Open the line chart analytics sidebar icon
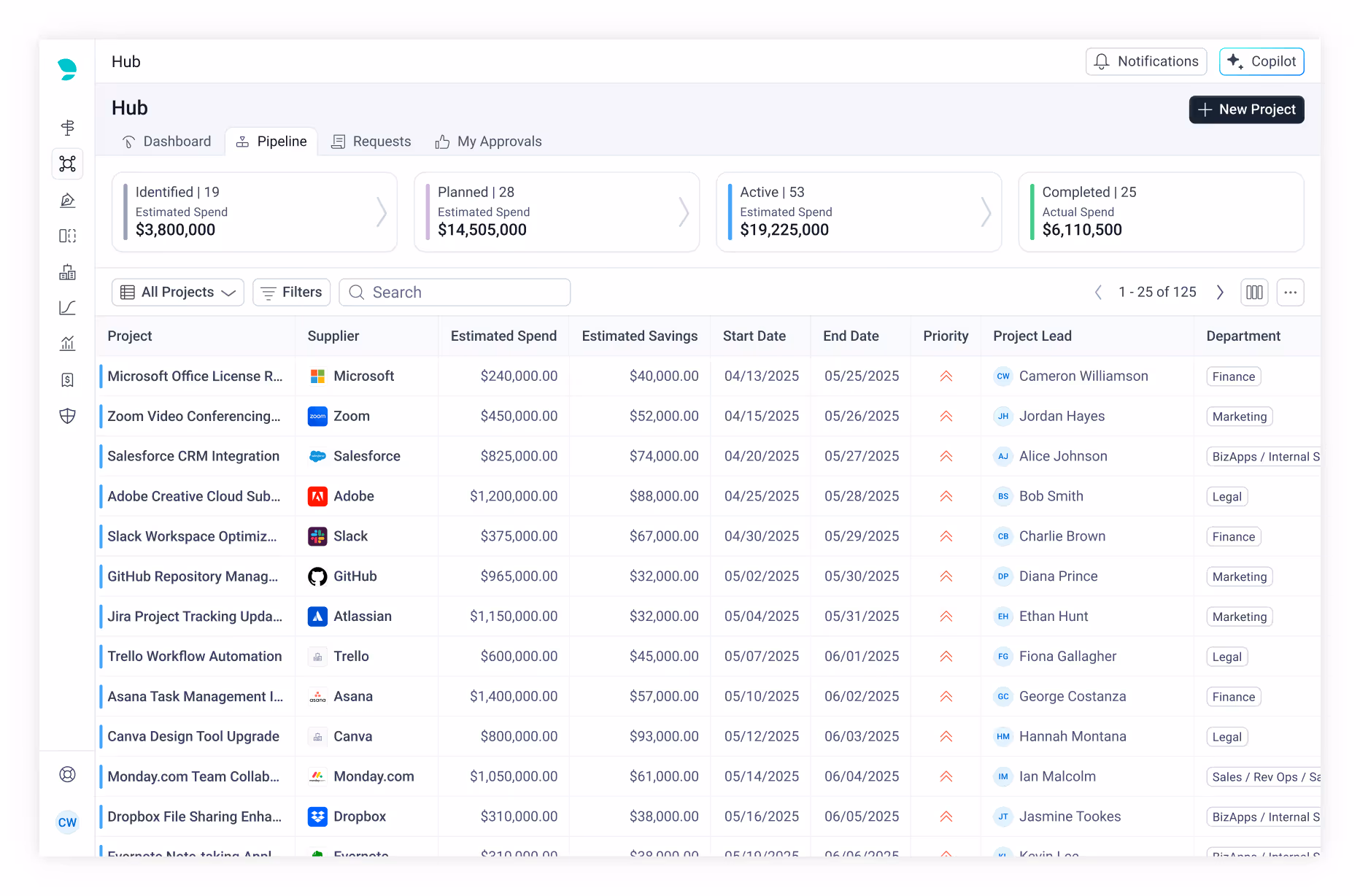1360x896 pixels. tap(68, 308)
